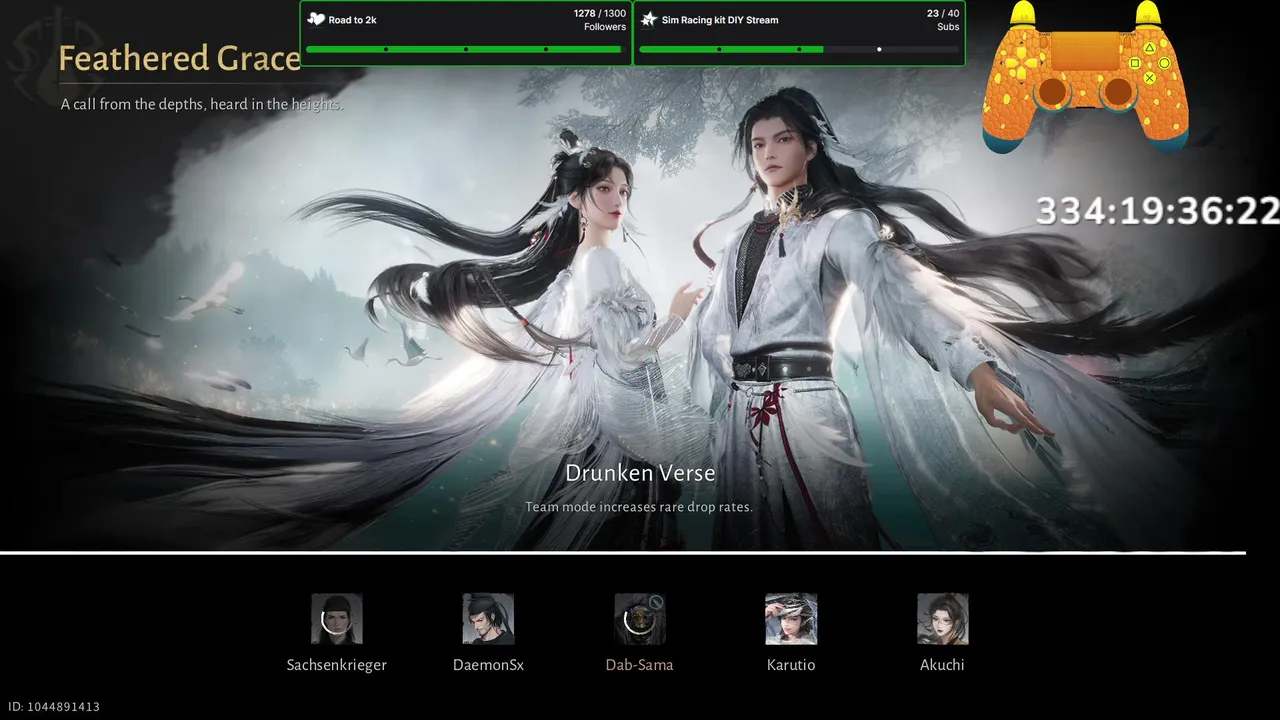This screenshot has height=720, width=1280.
Task: Click the square button on controller overlay
Action: point(1135,63)
